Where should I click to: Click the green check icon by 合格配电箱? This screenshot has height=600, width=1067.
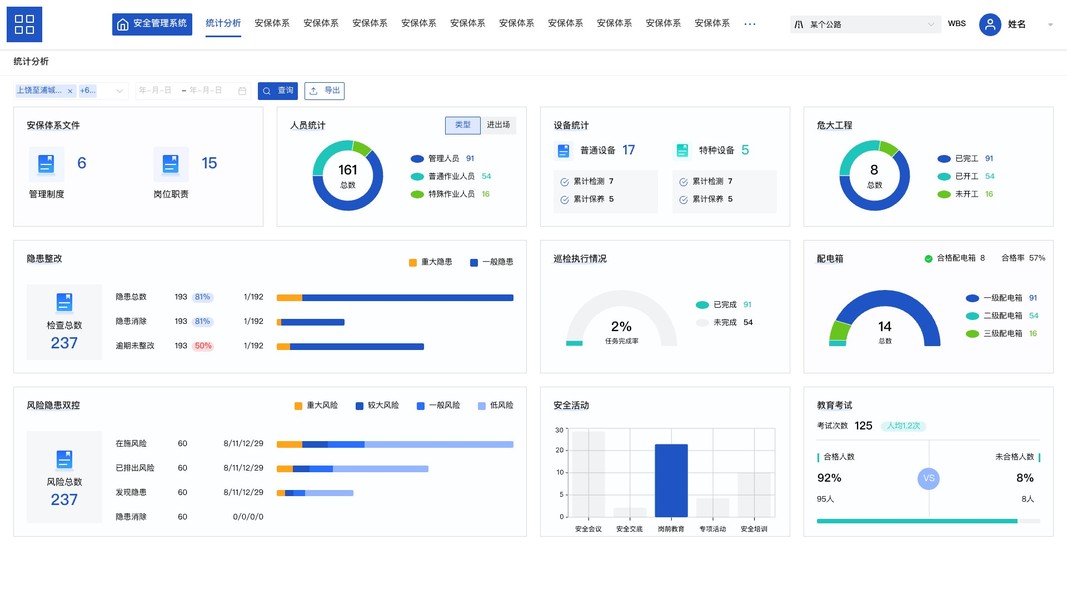[x=928, y=259]
